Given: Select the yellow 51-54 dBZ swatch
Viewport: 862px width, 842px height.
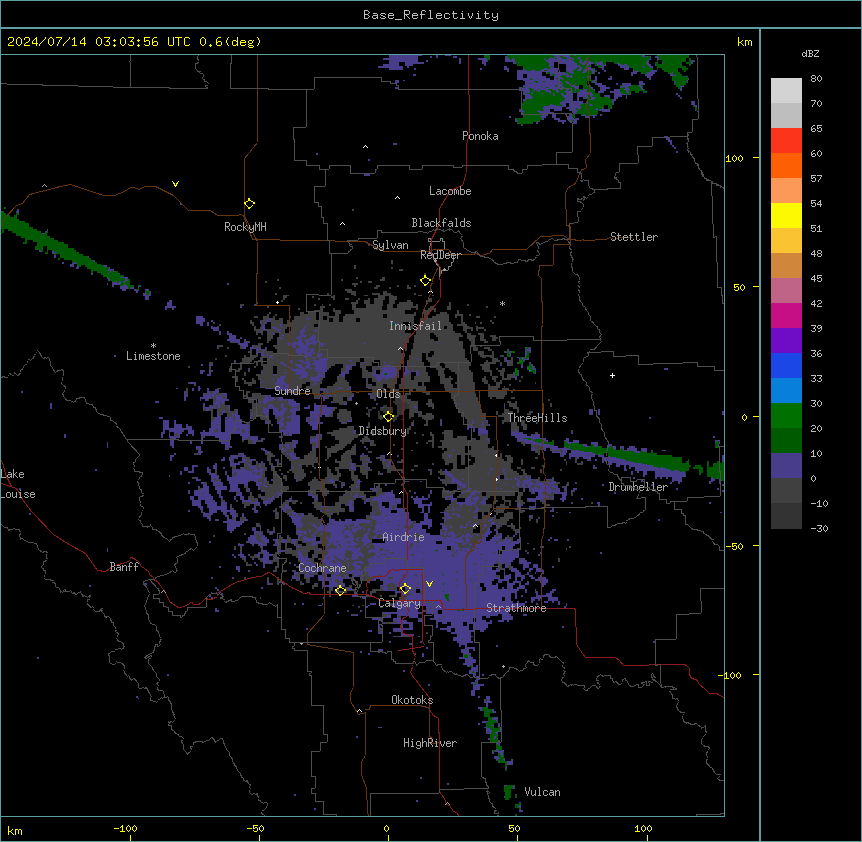Looking at the screenshot, I should pyautogui.click(x=786, y=215).
